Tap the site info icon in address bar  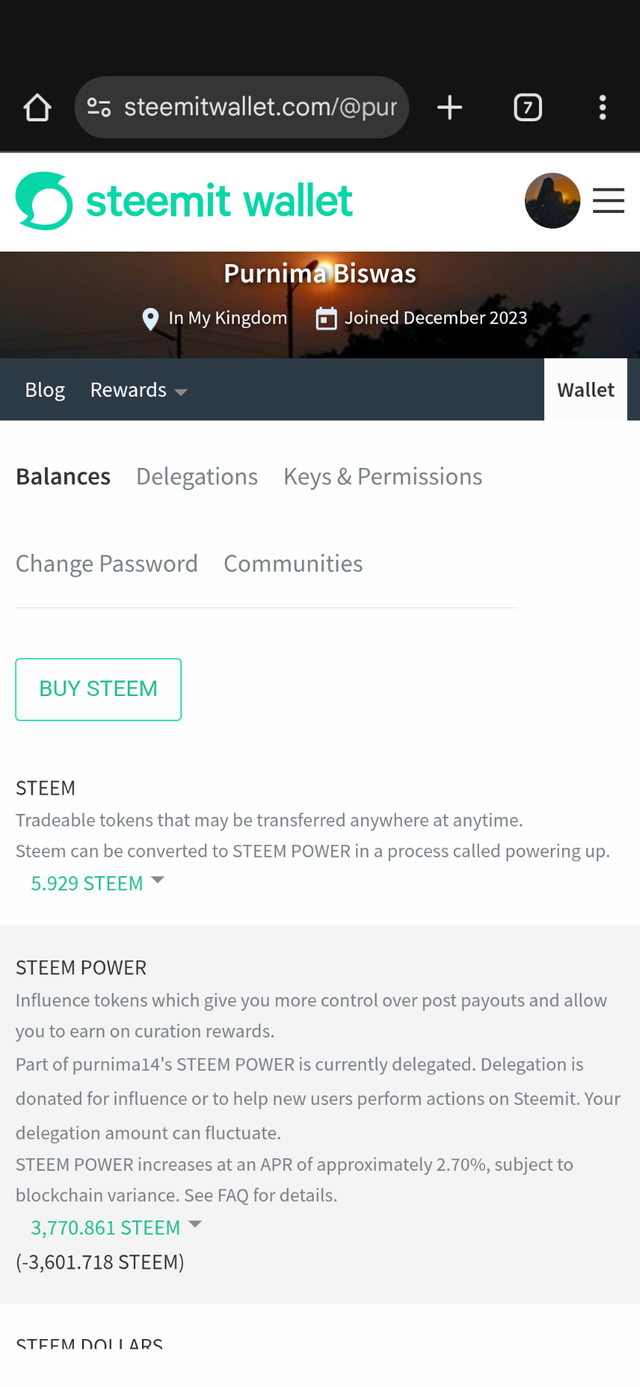(x=99, y=107)
